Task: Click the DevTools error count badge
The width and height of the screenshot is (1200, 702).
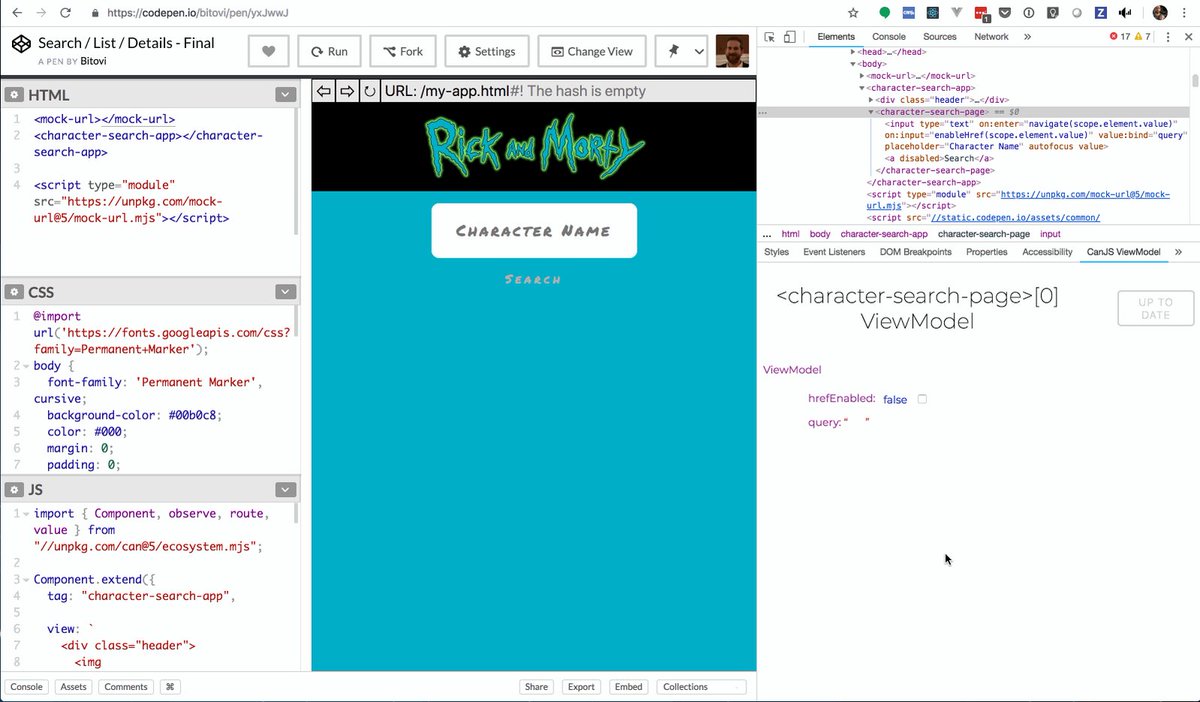Action: (x=1118, y=37)
